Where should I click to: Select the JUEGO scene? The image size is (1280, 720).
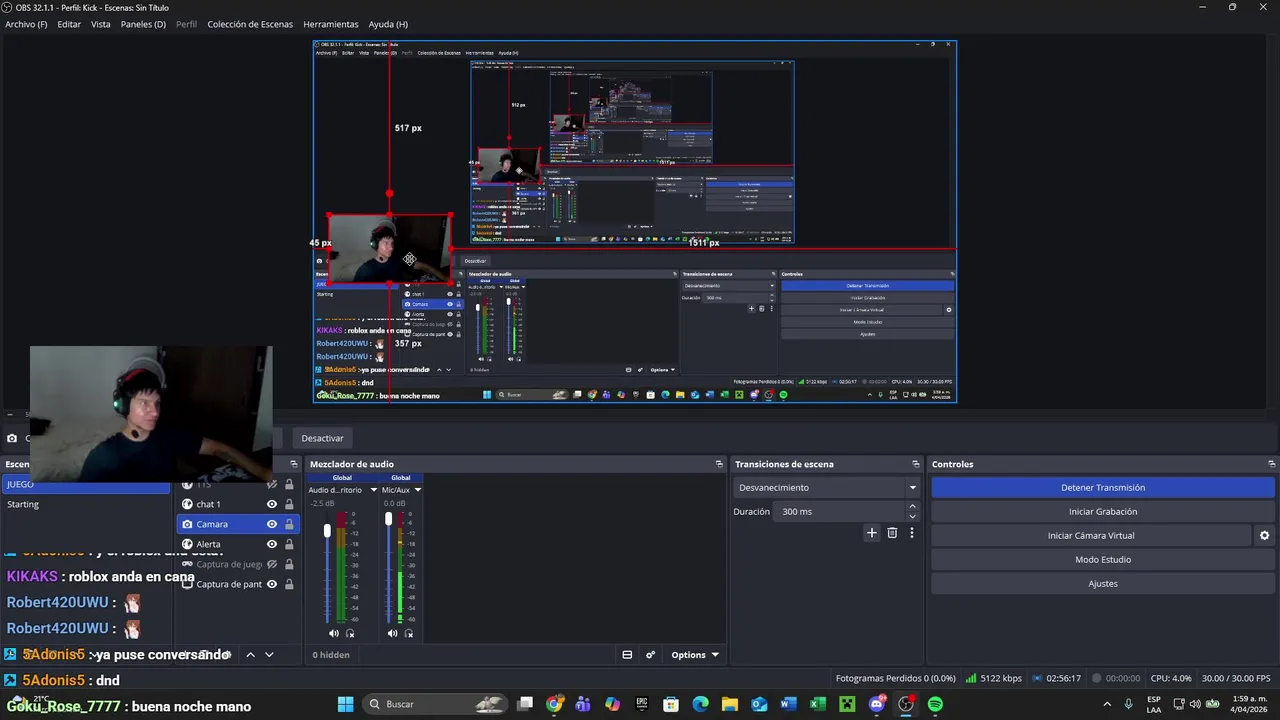(86, 484)
